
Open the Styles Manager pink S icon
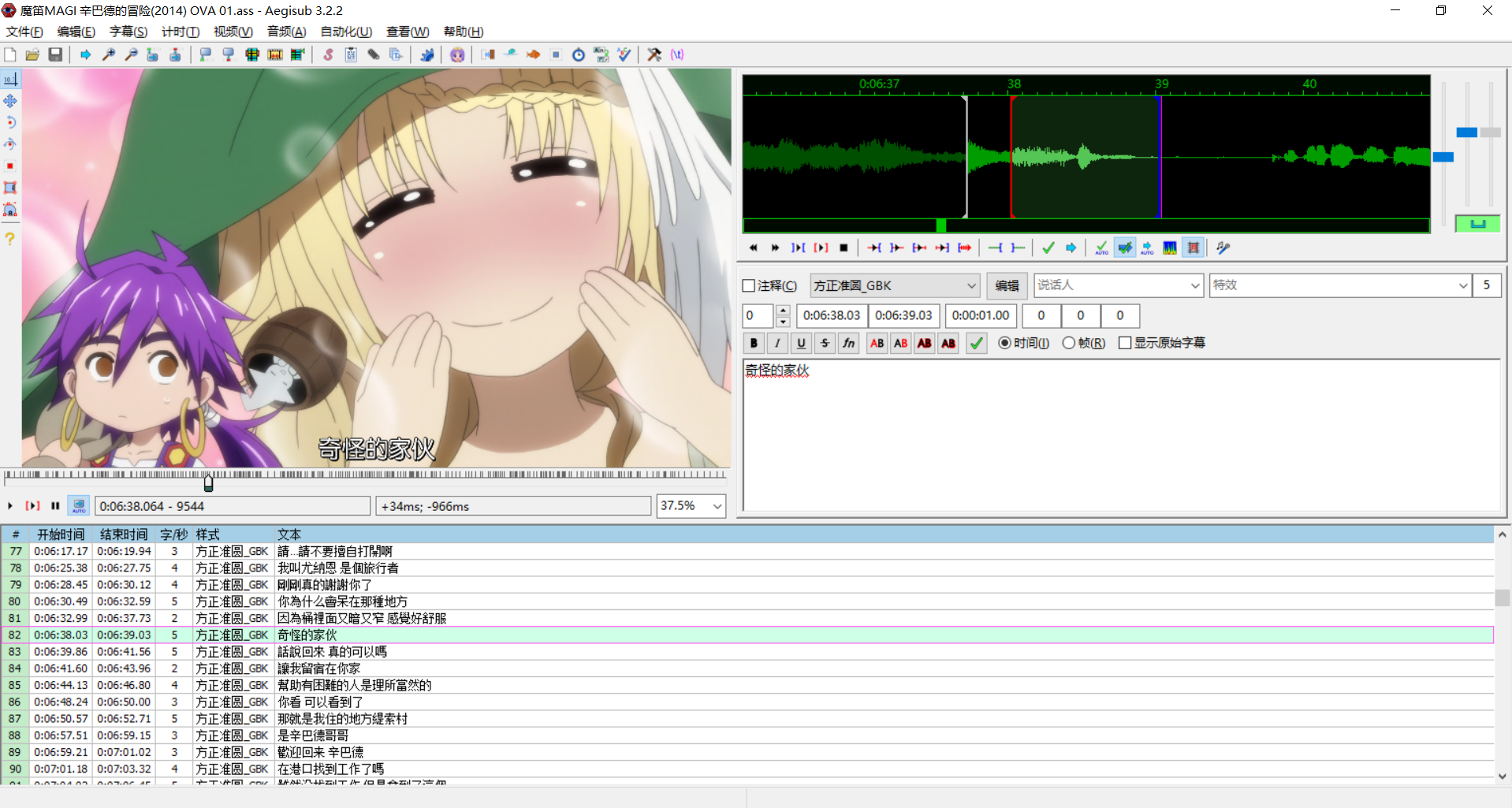328,54
